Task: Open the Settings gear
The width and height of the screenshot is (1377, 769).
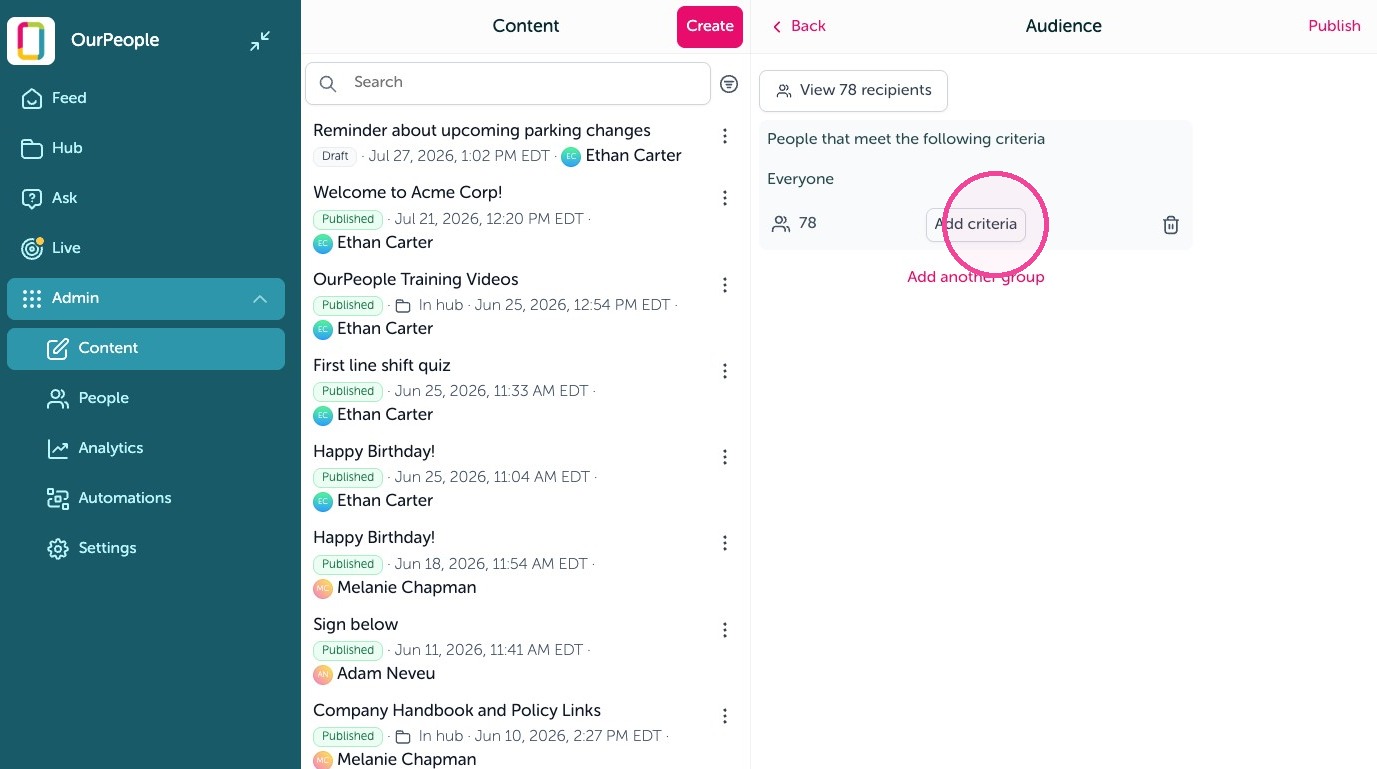Action: tap(58, 548)
